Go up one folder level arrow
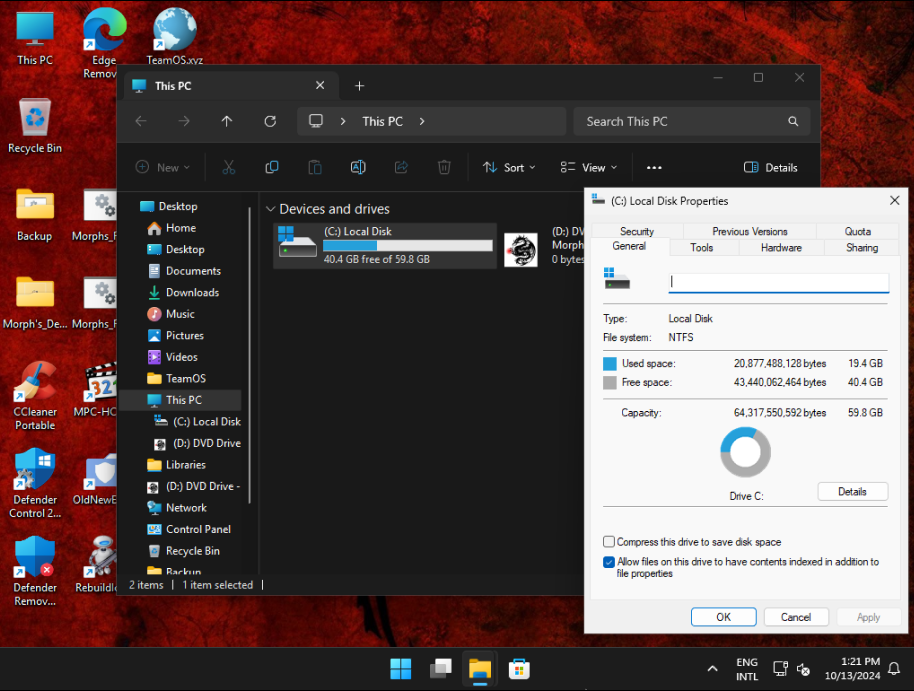 [x=227, y=121]
